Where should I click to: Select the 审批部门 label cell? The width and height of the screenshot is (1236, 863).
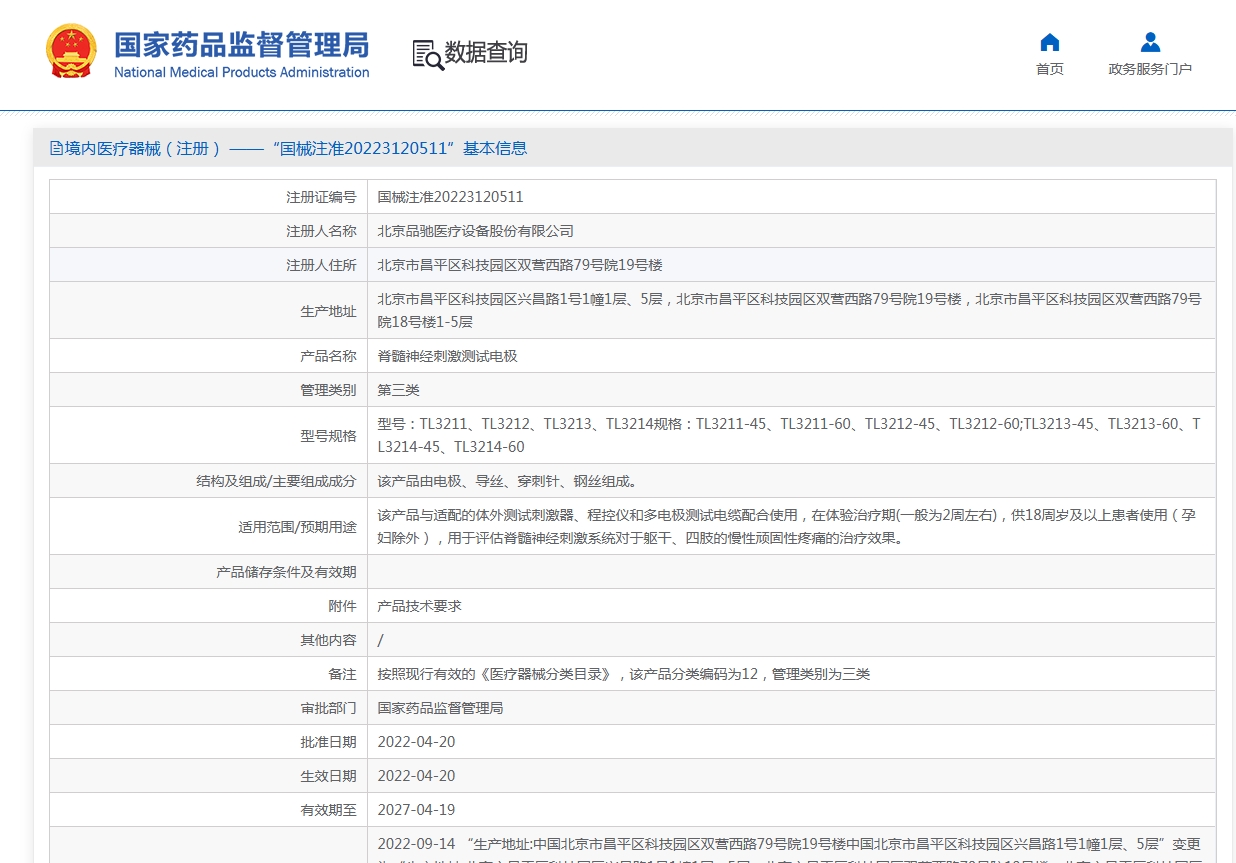coord(208,708)
